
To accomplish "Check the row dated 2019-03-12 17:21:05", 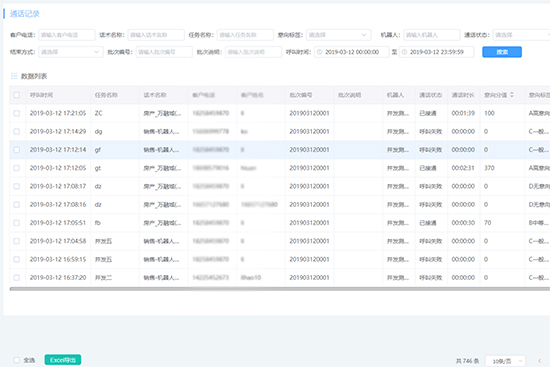I will (16, 113).
